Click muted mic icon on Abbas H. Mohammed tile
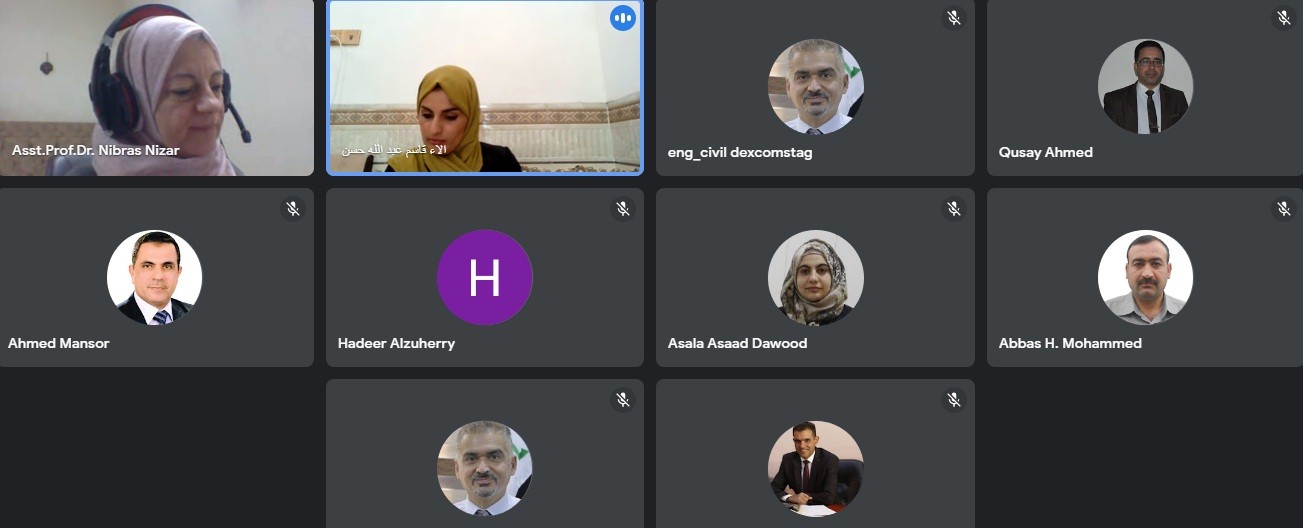The image size is (1303, 528). click(x=1284, y=209)
